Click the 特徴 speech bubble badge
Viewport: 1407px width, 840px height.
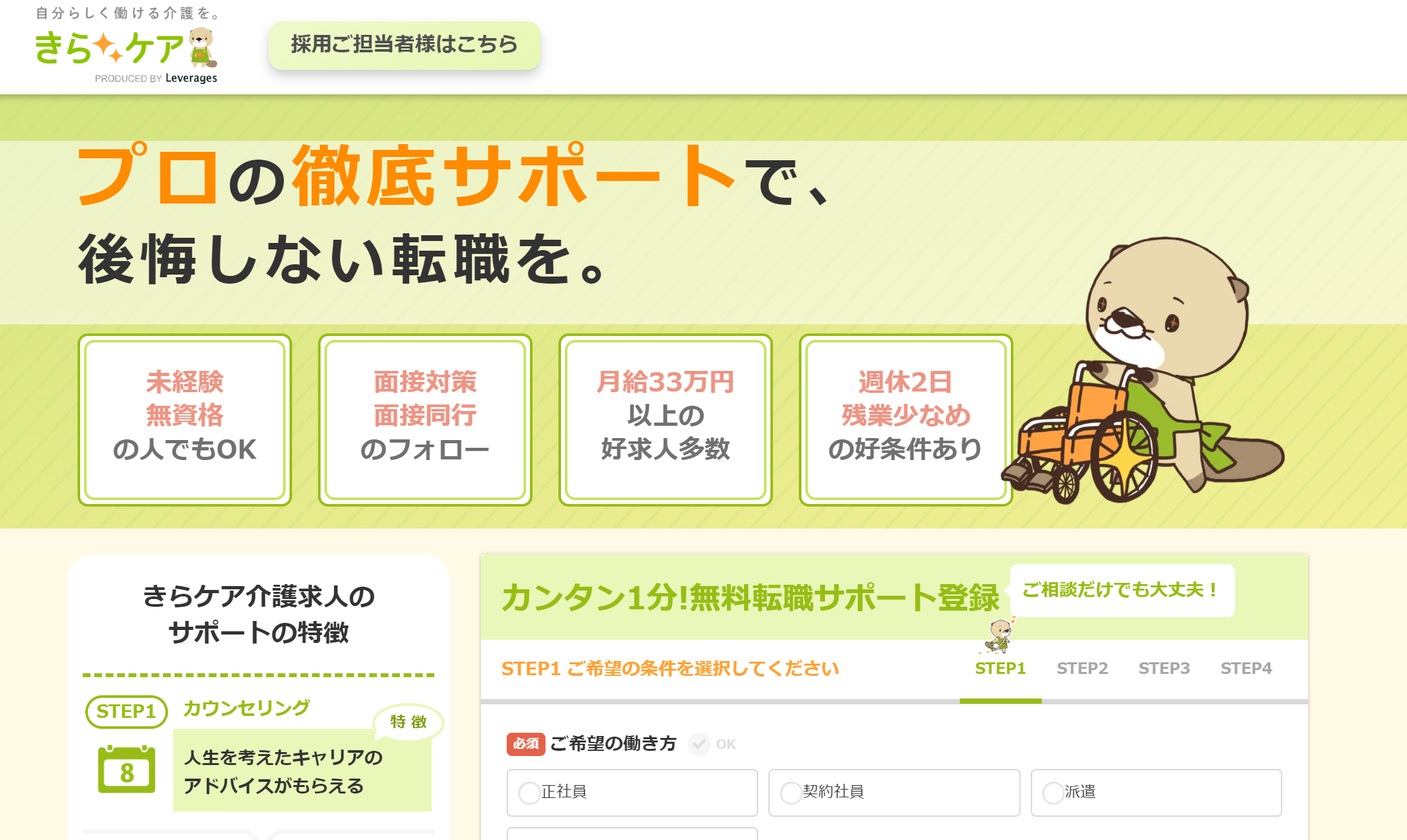(x=408, y=722)
